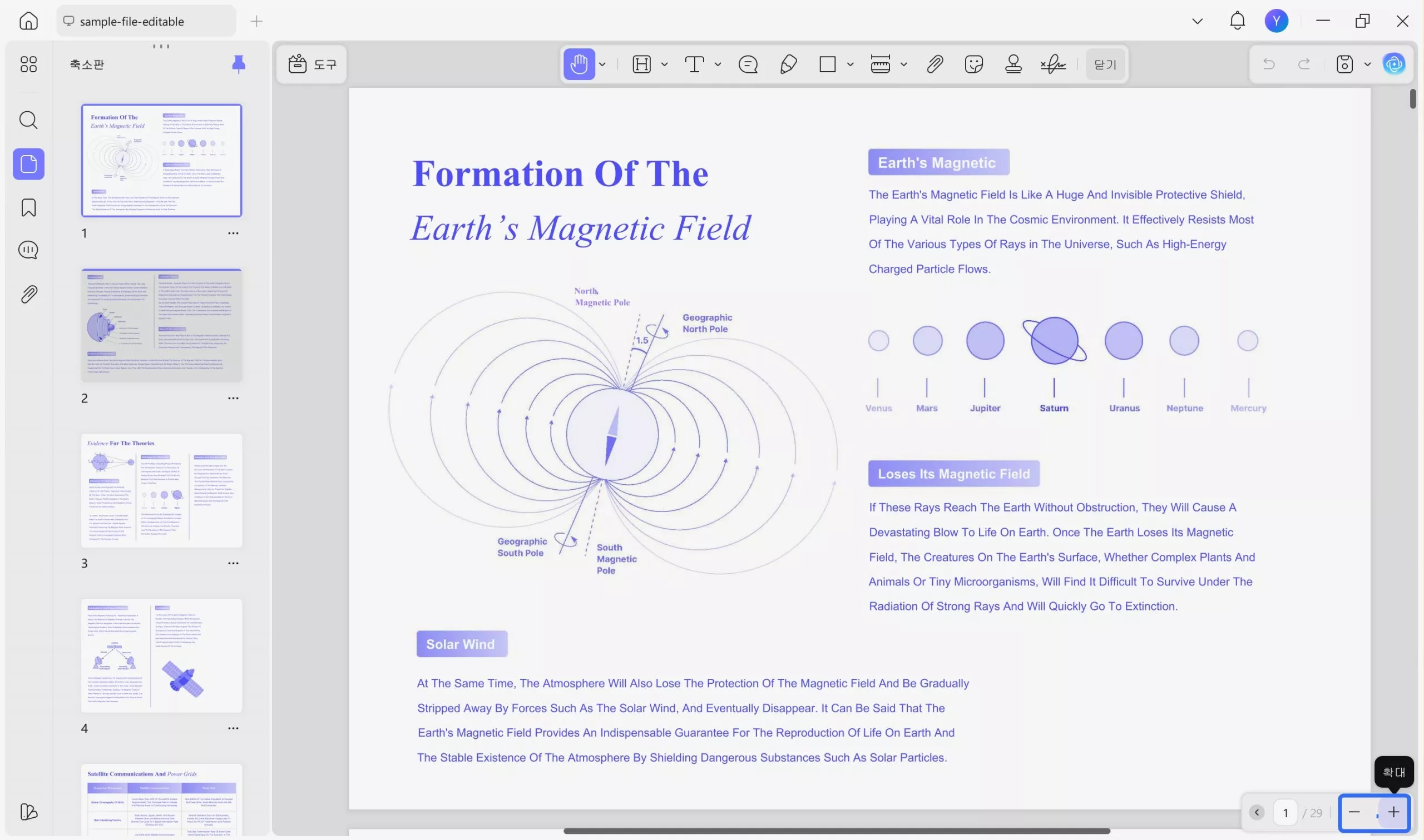Viewport: 1424px width, 840px height.
Task: Open a new tab with plus
Action: click(256, 22)
